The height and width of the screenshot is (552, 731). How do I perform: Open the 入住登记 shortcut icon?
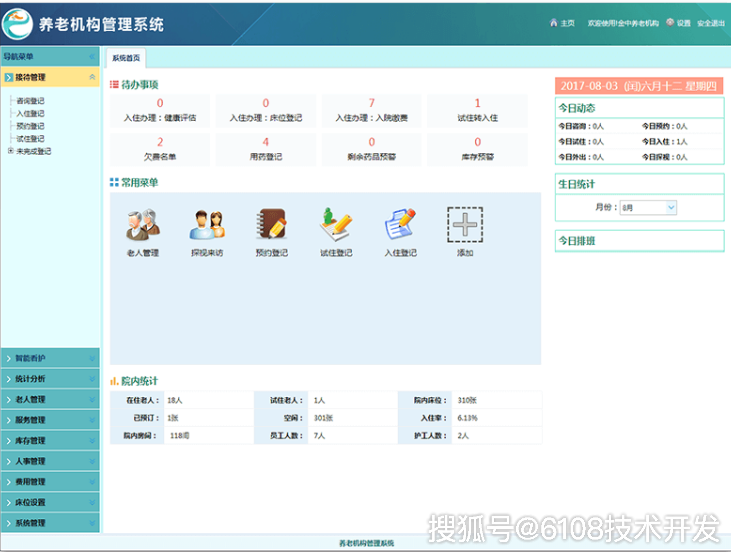click(400, 224)
